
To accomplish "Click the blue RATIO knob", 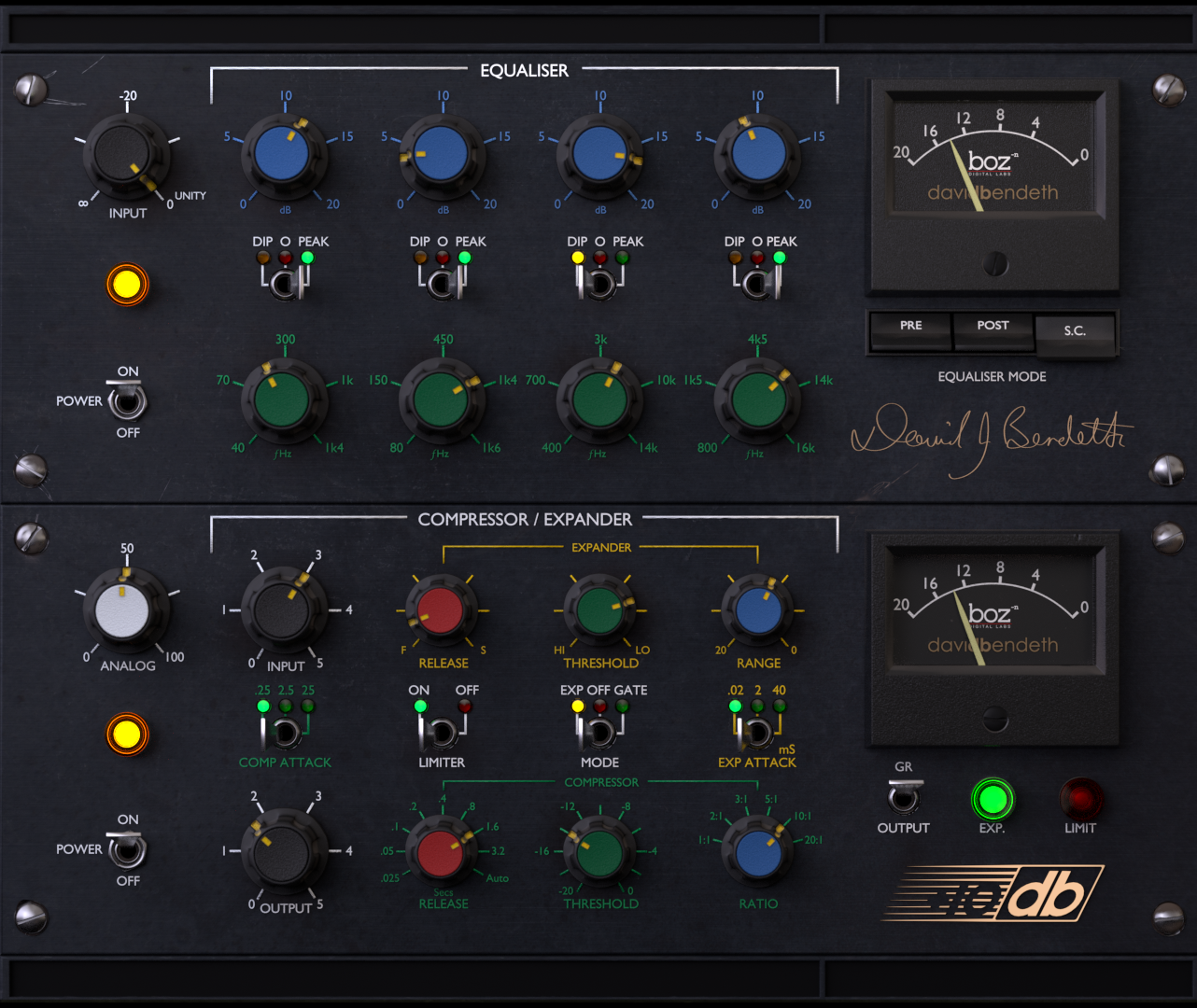I will (757, 854).
